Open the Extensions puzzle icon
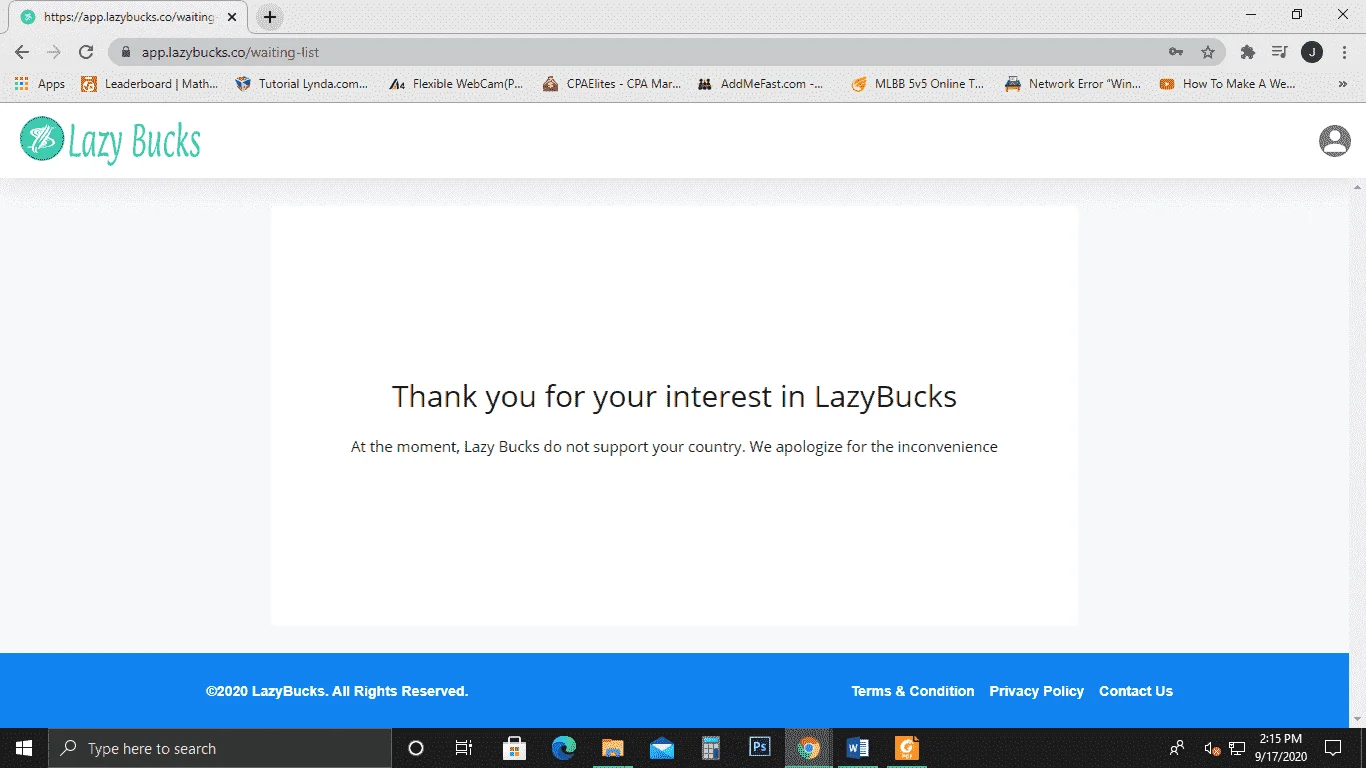The image size is (1366, 768). (1248, 52)
